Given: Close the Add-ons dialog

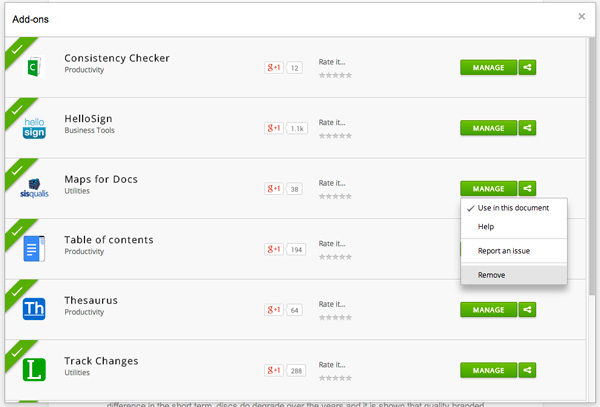Looking at the screenshot, I should point(582,16).
